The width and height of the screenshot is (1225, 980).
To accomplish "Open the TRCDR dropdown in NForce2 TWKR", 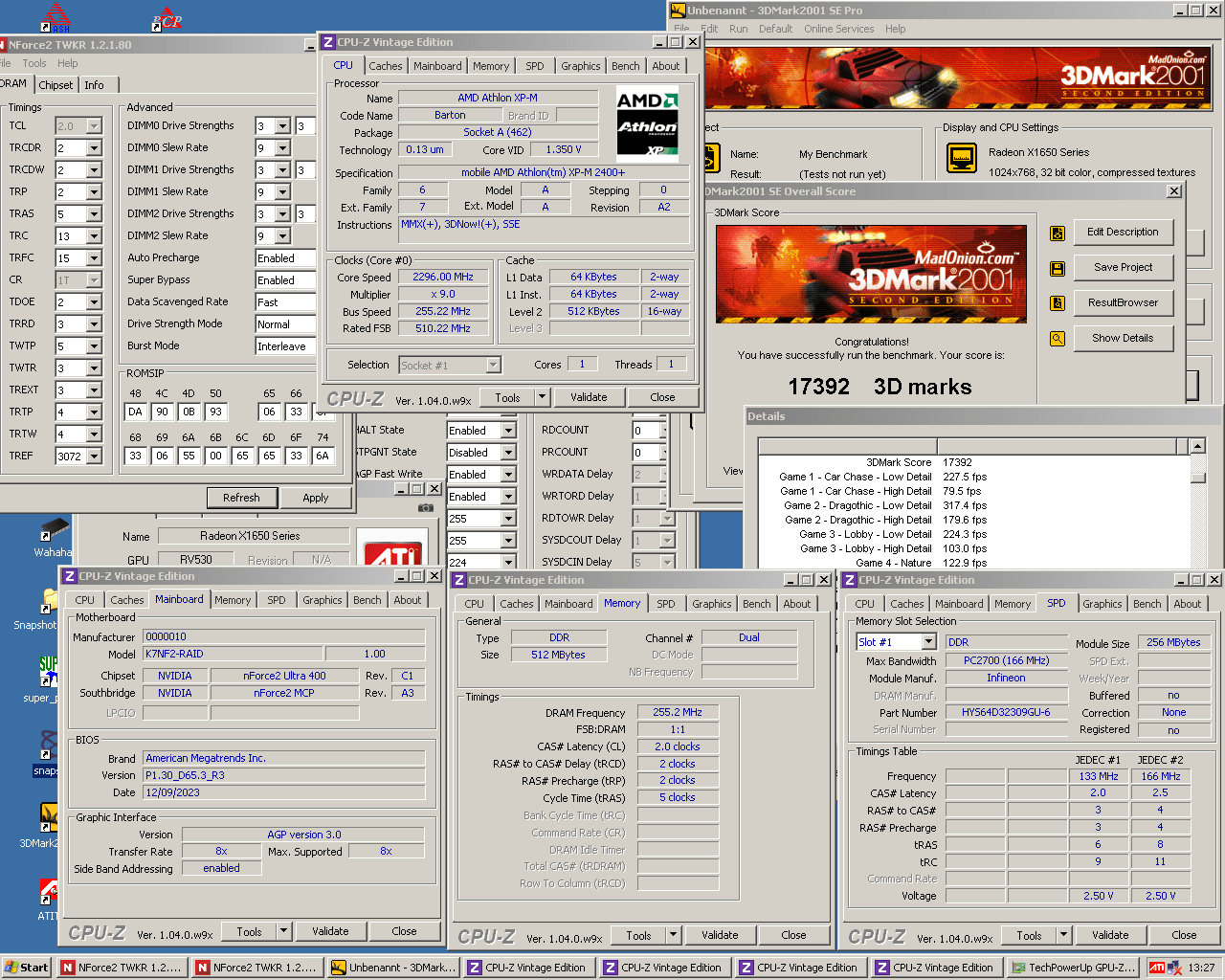I will [94, 148].
